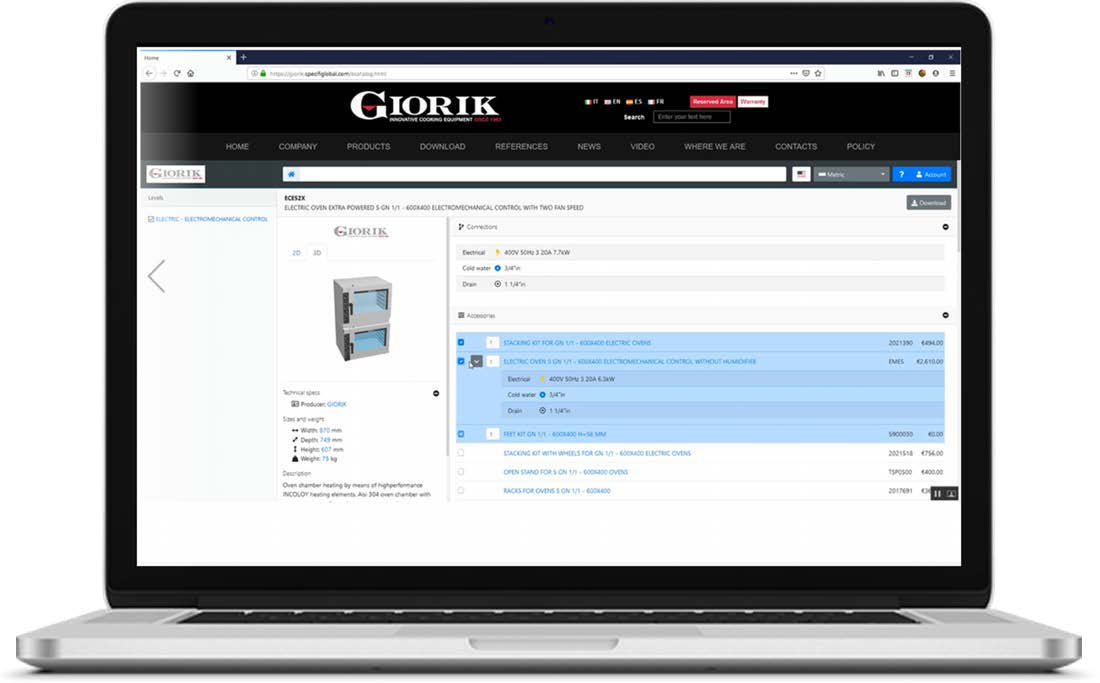Click the browser back arrow

(149, 73)
